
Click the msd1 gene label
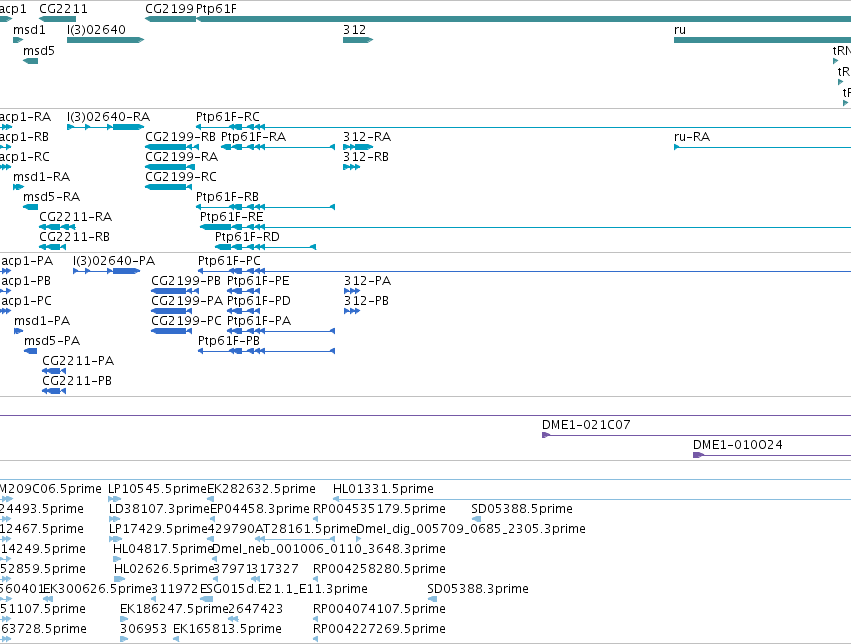[29, 30]
